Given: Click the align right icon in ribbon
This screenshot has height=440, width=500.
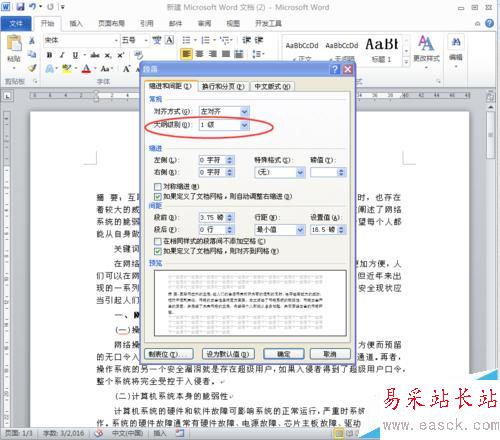Looking at the screenshot, I should (213, 54).
